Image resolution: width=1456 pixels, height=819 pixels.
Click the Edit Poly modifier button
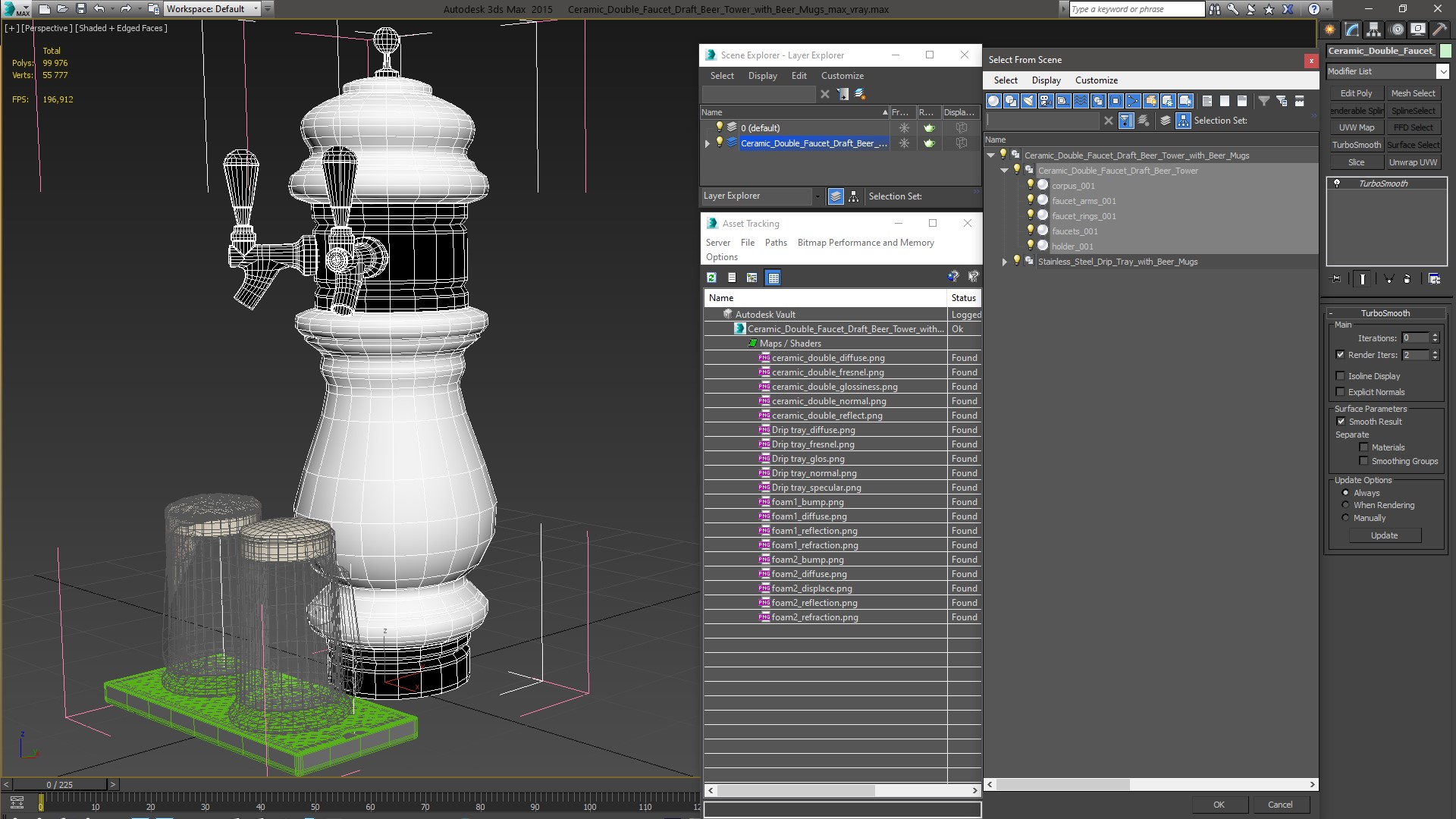1356,93
